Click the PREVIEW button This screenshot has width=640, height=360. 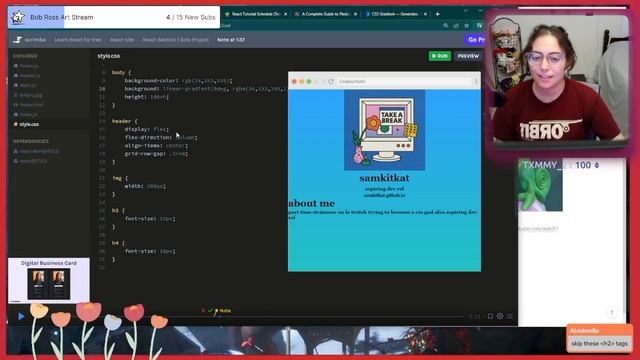(x=468, y=56)
